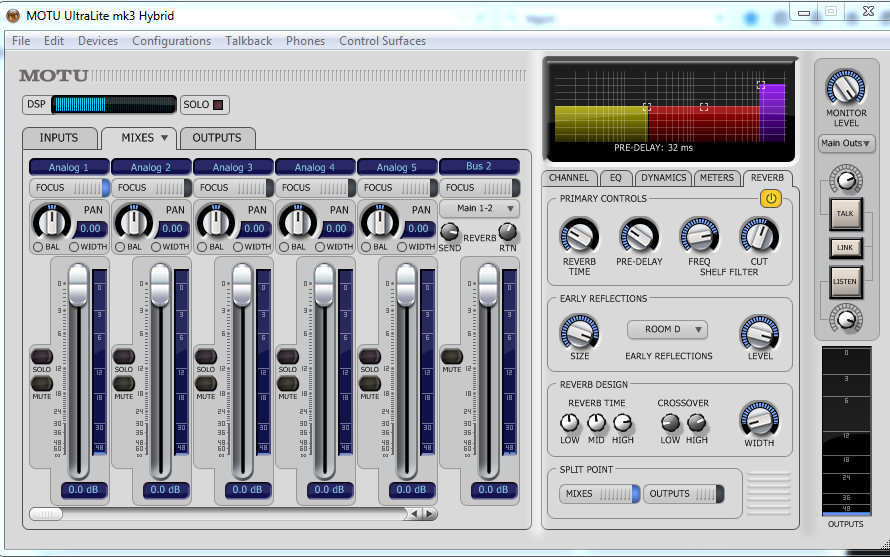Click the Reverb Design Width knob
Viewport: 890px width, 557px height.
point(759,419)
